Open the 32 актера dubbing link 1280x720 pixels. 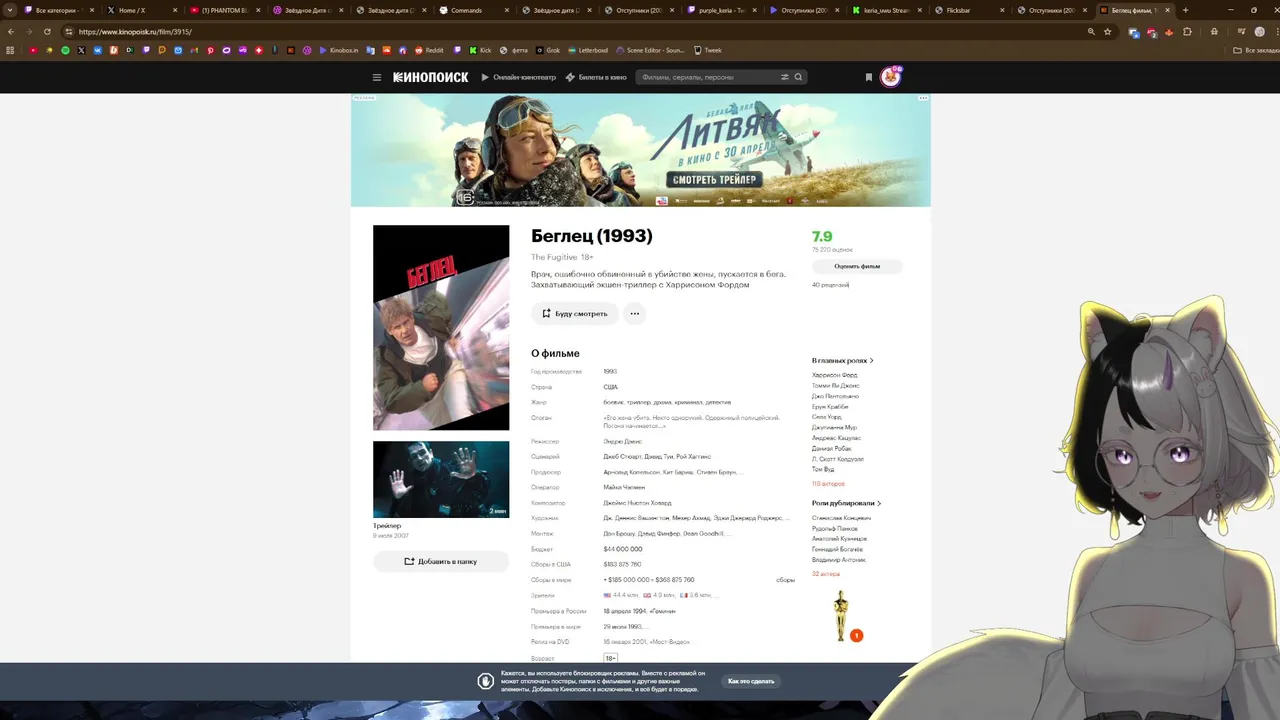point(826,574)
